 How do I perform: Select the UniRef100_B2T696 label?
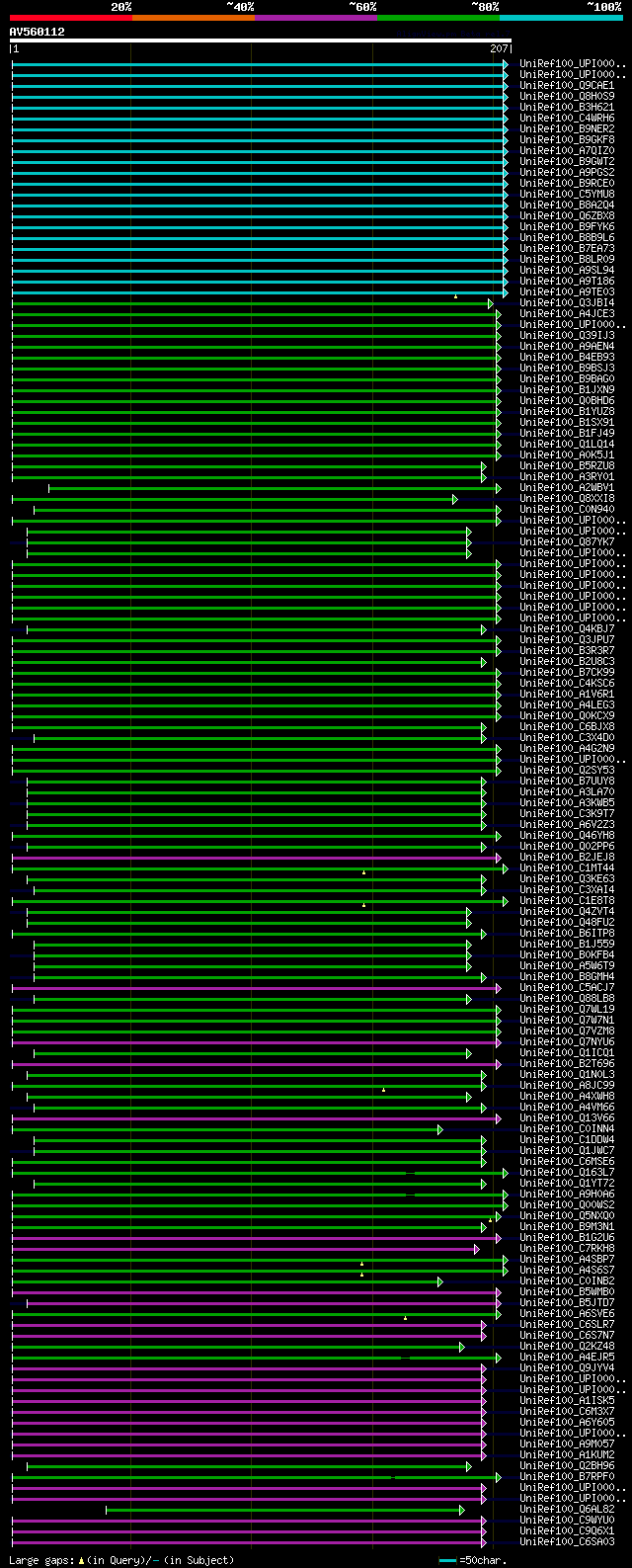pyautogui.click(x=567, y=1064)
